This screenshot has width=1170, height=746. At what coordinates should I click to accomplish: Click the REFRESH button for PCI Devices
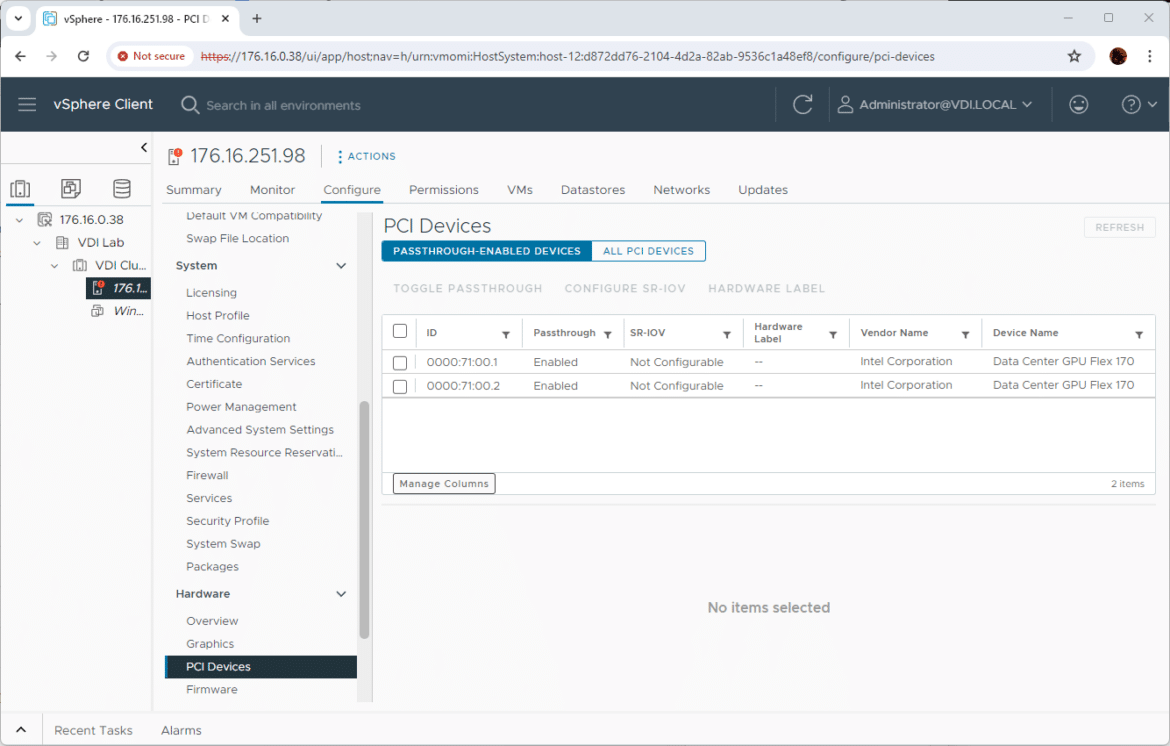(1119, 227)
